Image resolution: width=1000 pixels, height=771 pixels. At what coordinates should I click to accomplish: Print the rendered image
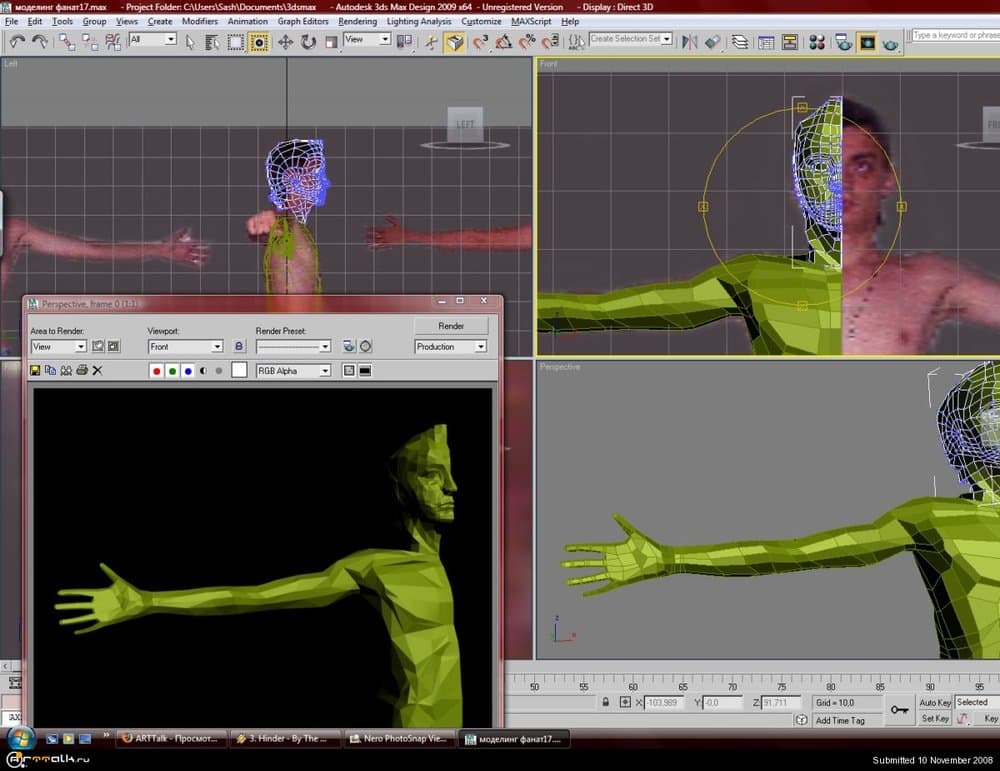coord(82,370)
